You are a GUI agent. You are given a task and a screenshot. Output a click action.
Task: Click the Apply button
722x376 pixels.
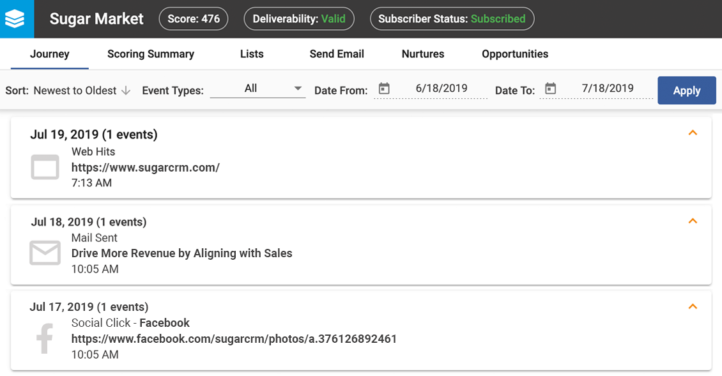(687, 90)
